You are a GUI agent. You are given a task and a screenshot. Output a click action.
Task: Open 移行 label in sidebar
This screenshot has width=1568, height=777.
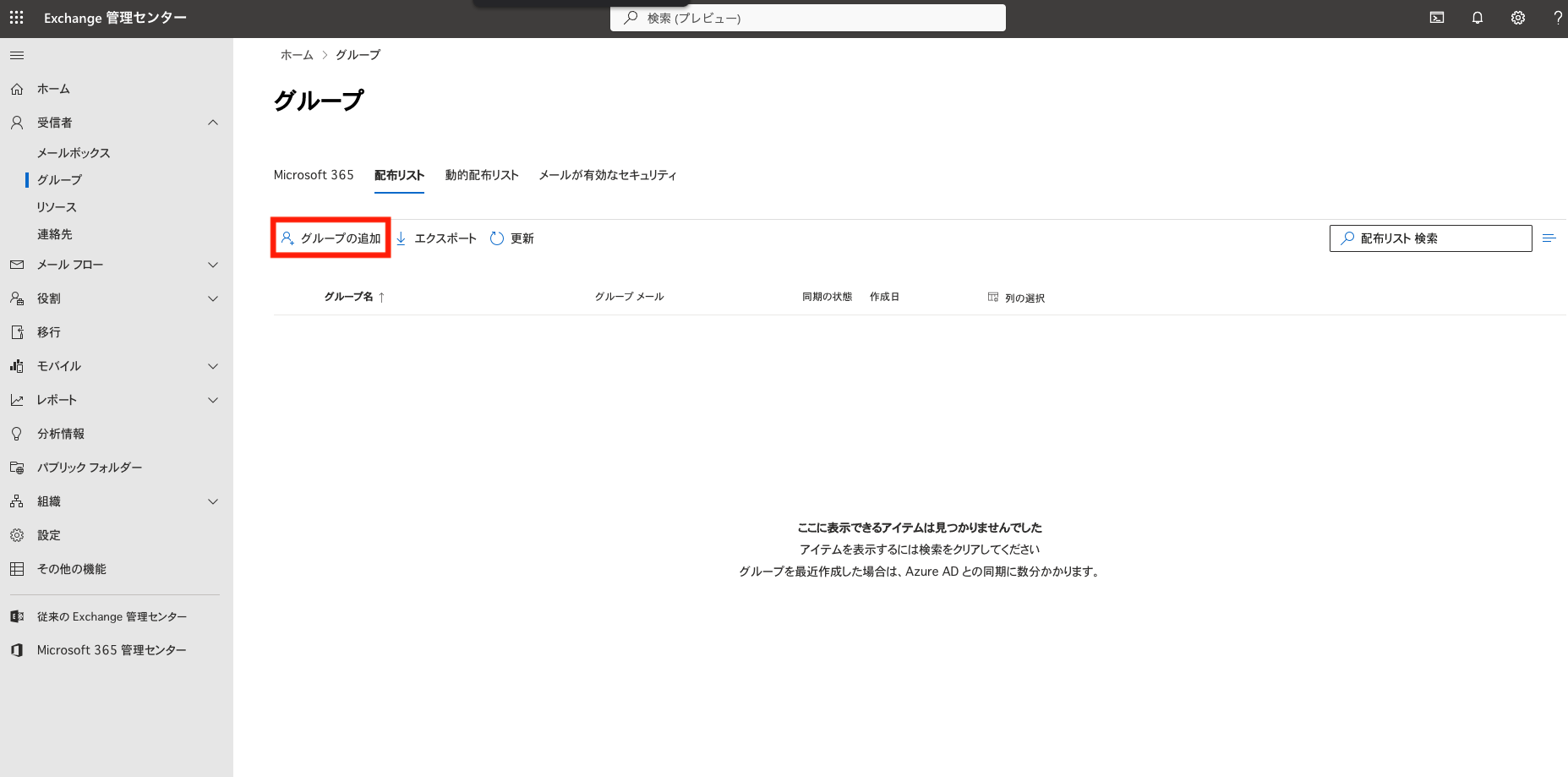coord(49,332)
